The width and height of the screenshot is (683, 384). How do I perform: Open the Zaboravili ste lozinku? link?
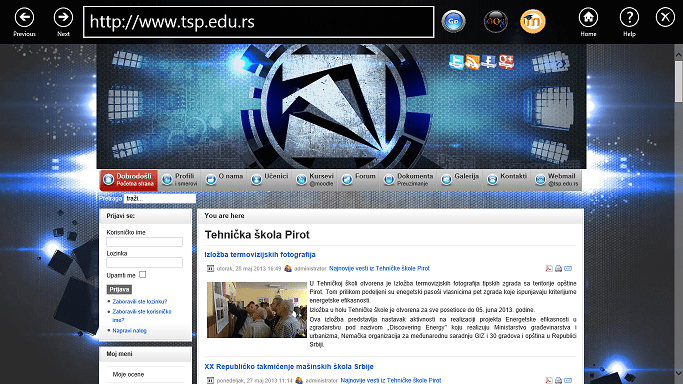point(139,301)
